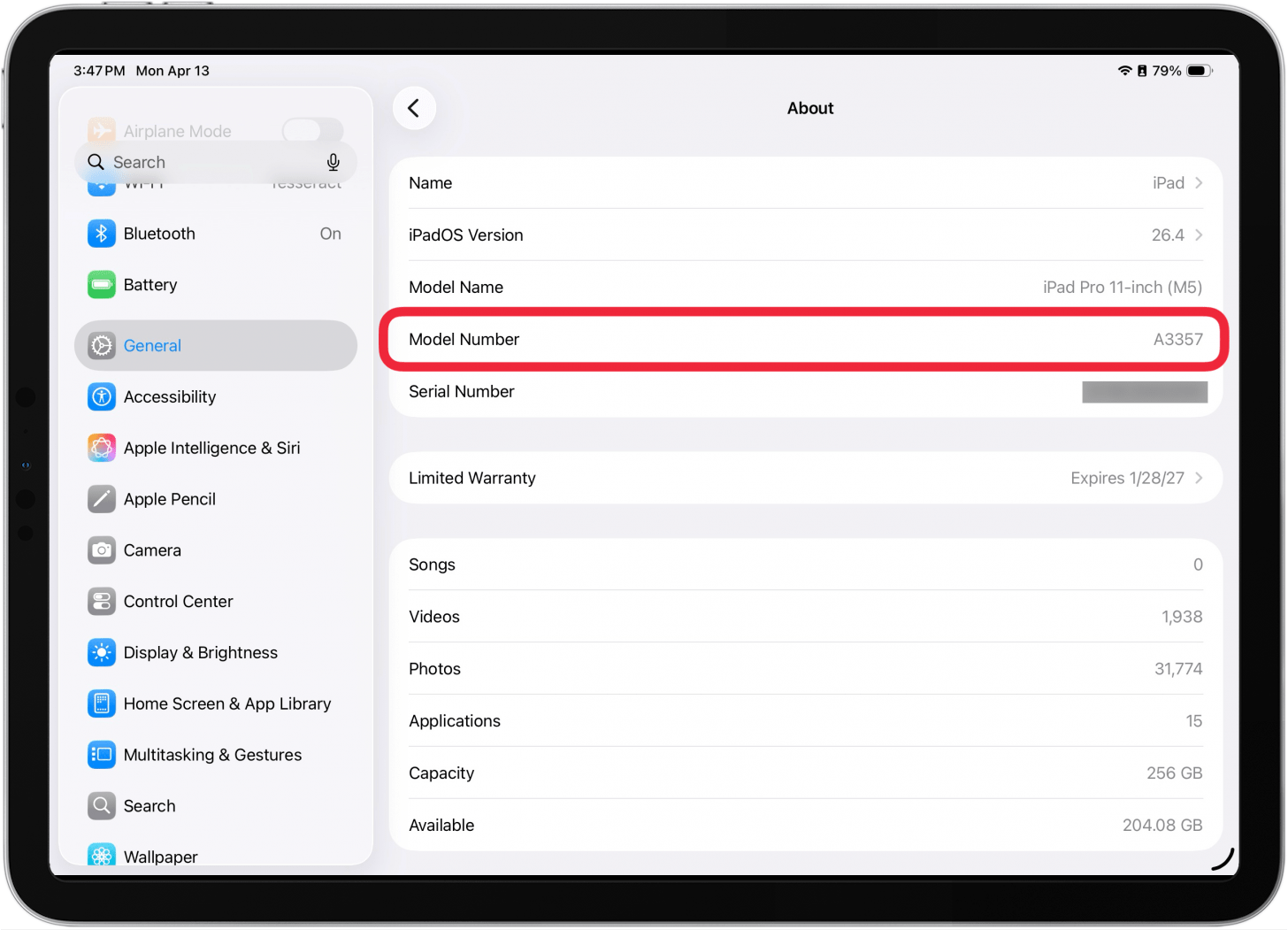Screen dimensions: 1288x930
Task: Tap the Apple Pencil icon
Action: [102, 499]
